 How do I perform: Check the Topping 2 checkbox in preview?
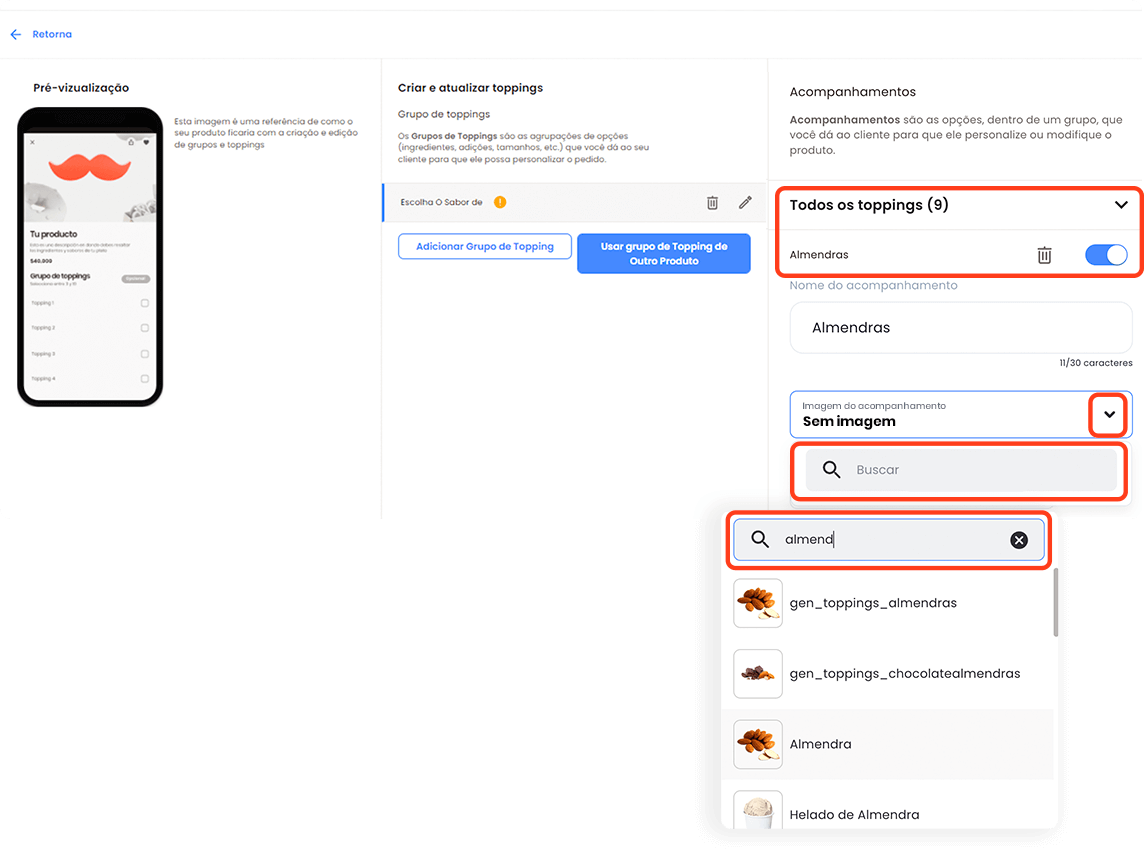[x=145, y=328]
